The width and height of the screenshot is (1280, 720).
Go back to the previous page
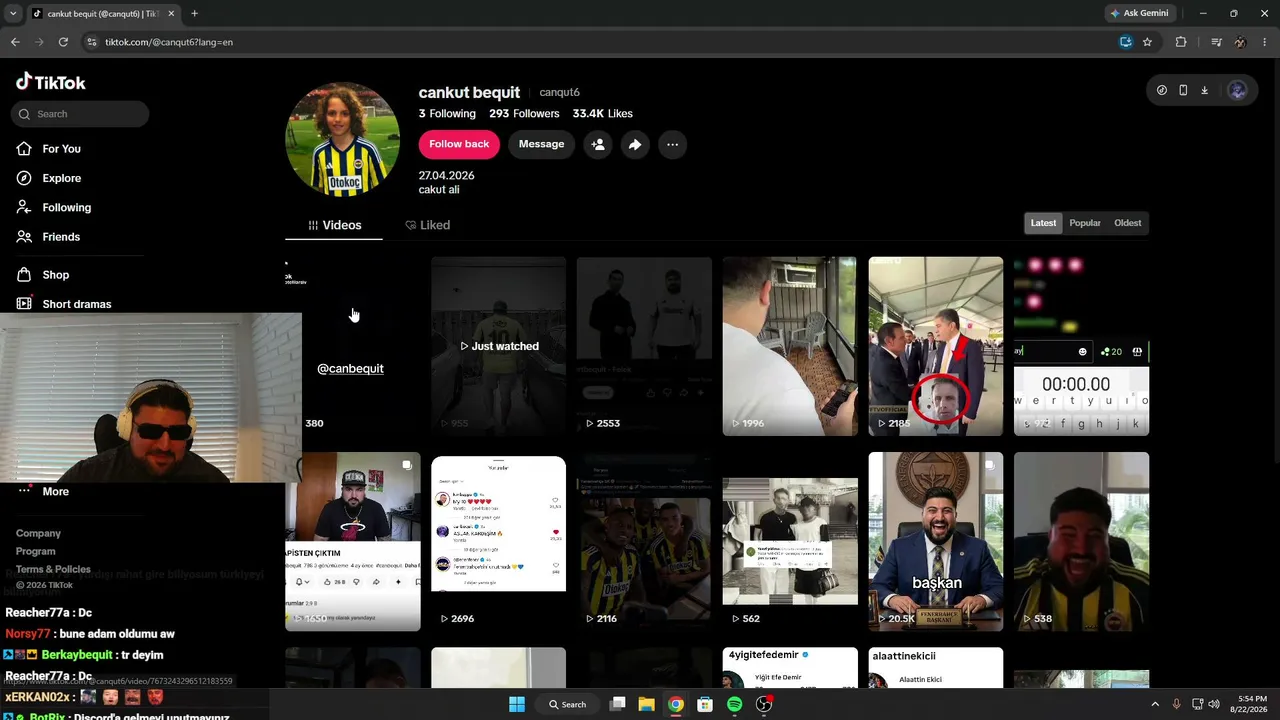pos(15,42)
